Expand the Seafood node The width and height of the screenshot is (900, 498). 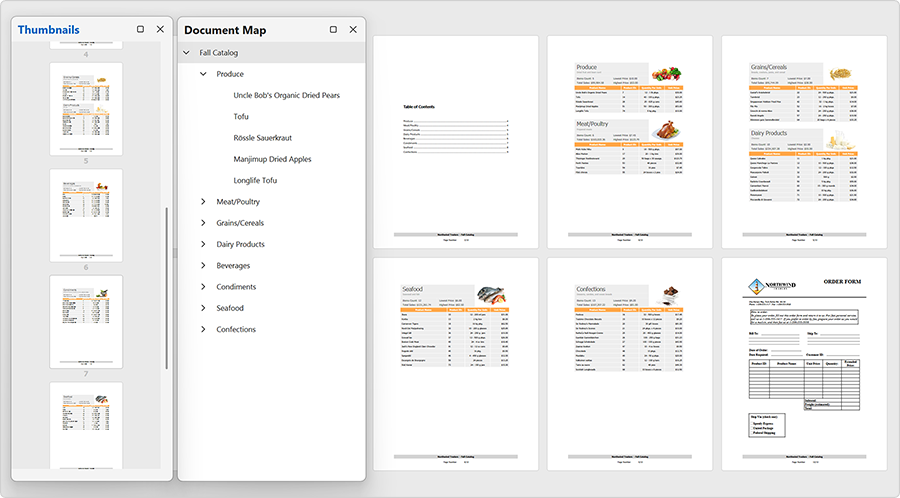pyautogui.click(x=203, y=308)
